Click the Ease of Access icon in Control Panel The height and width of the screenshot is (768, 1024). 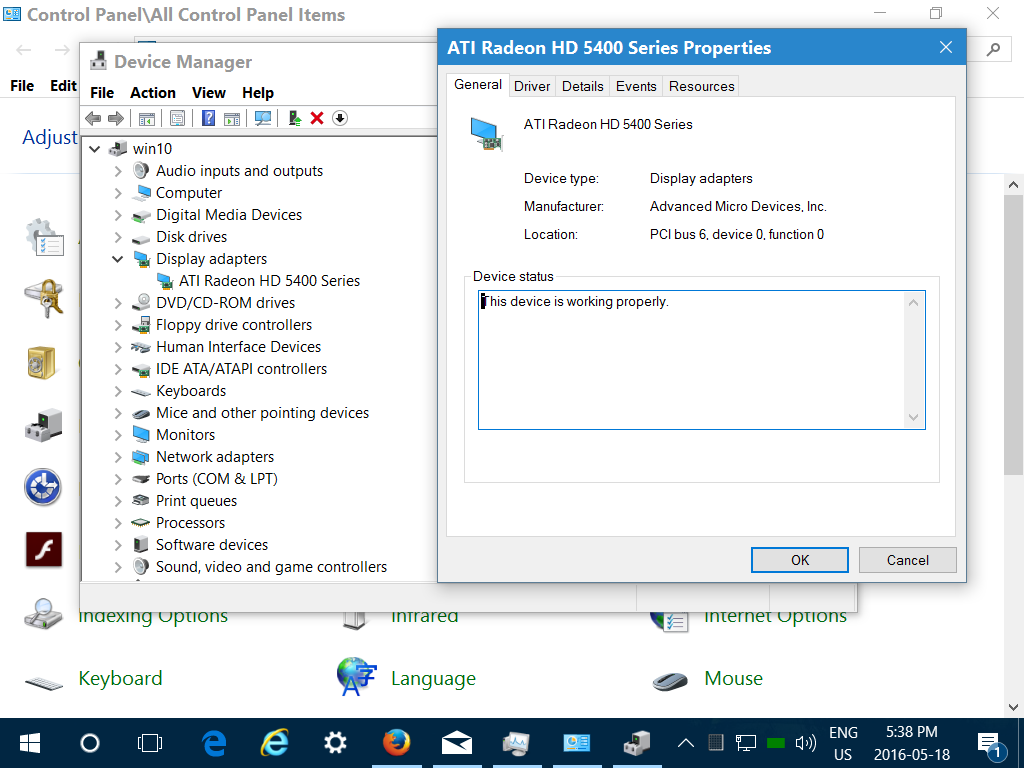click(x=43, y=487)
